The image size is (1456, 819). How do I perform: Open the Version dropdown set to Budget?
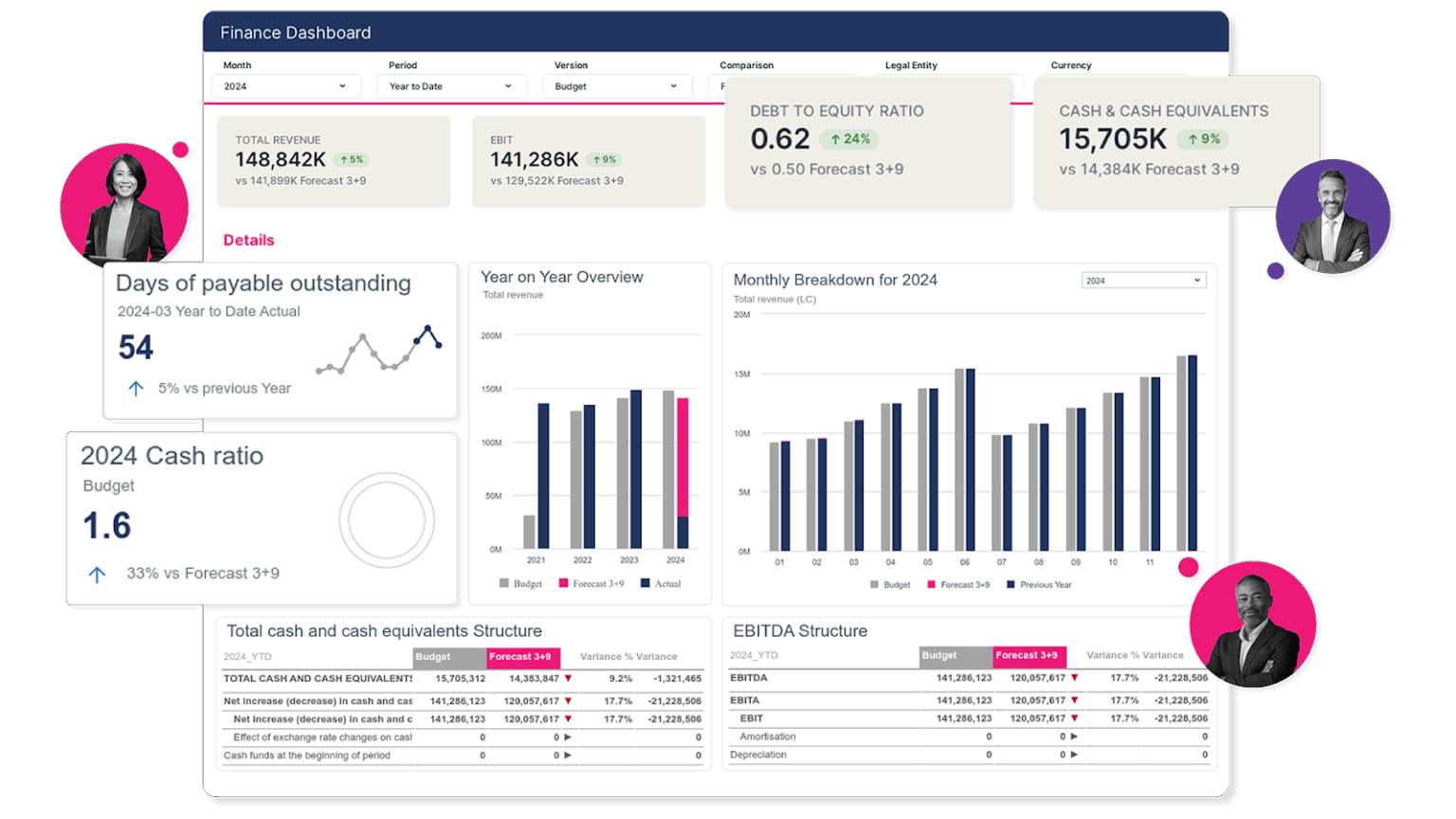616,85
